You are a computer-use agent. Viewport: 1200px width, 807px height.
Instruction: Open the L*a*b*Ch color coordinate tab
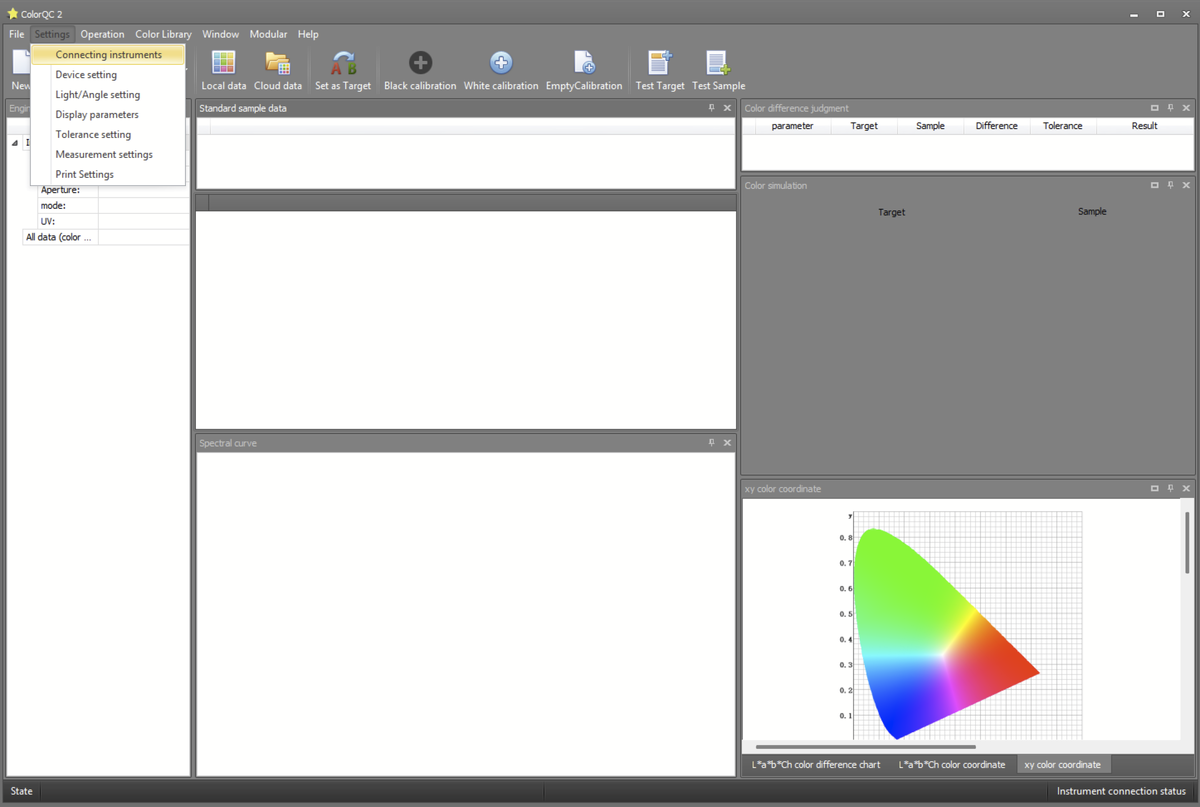pyautogui.click(x=951, y=765)
